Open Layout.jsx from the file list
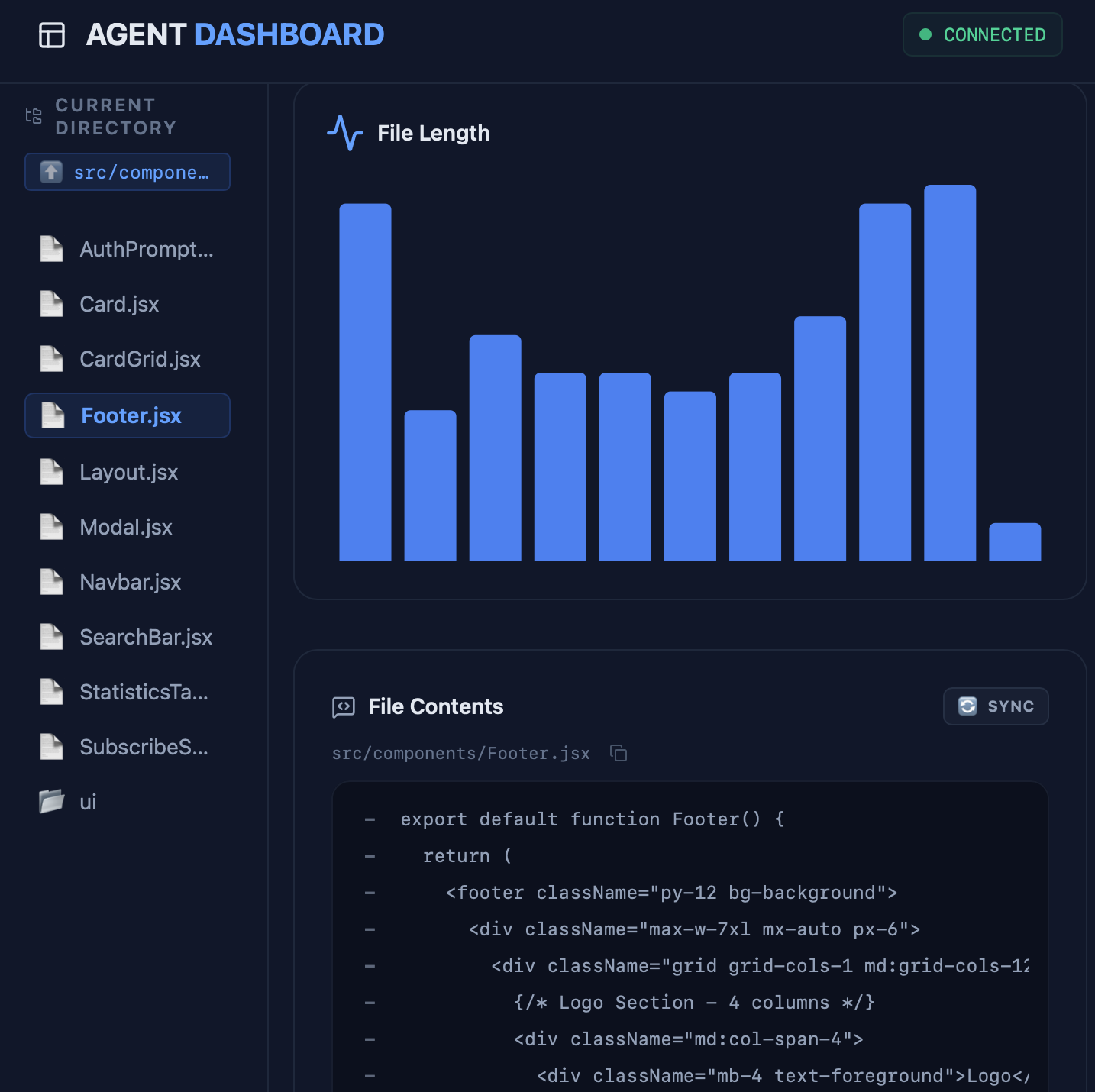1095x1092 pixels. [128, 472]
